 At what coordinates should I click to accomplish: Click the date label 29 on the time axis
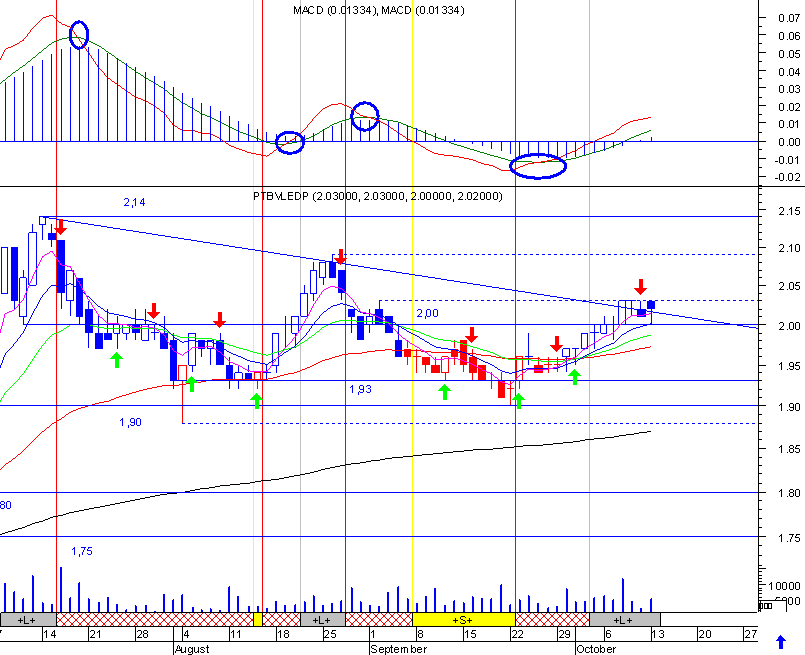[564, 634]
